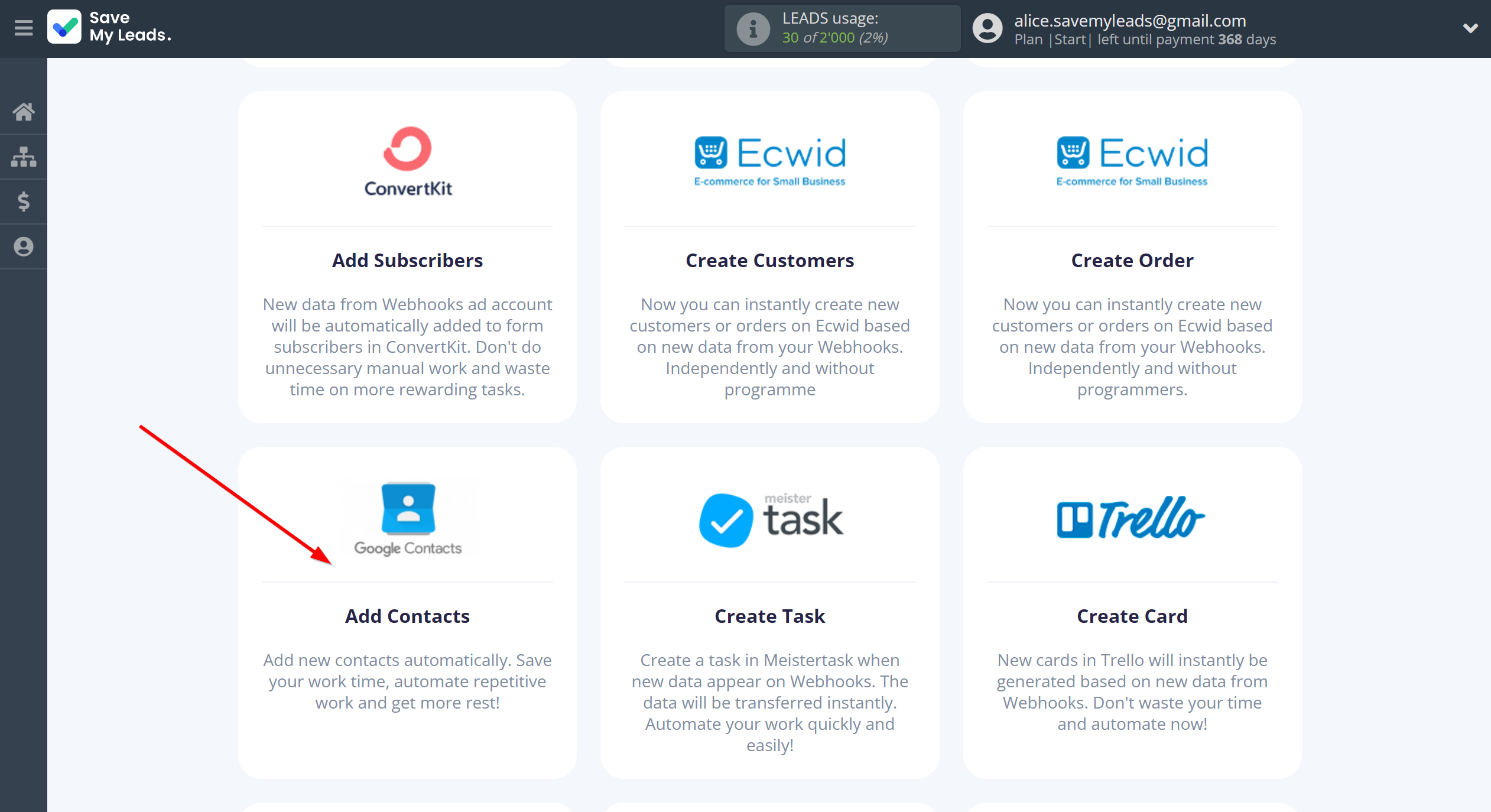Choose the Add Contacts option
The height and width of the screenshot is (812, 1491).
coord(407,616)
